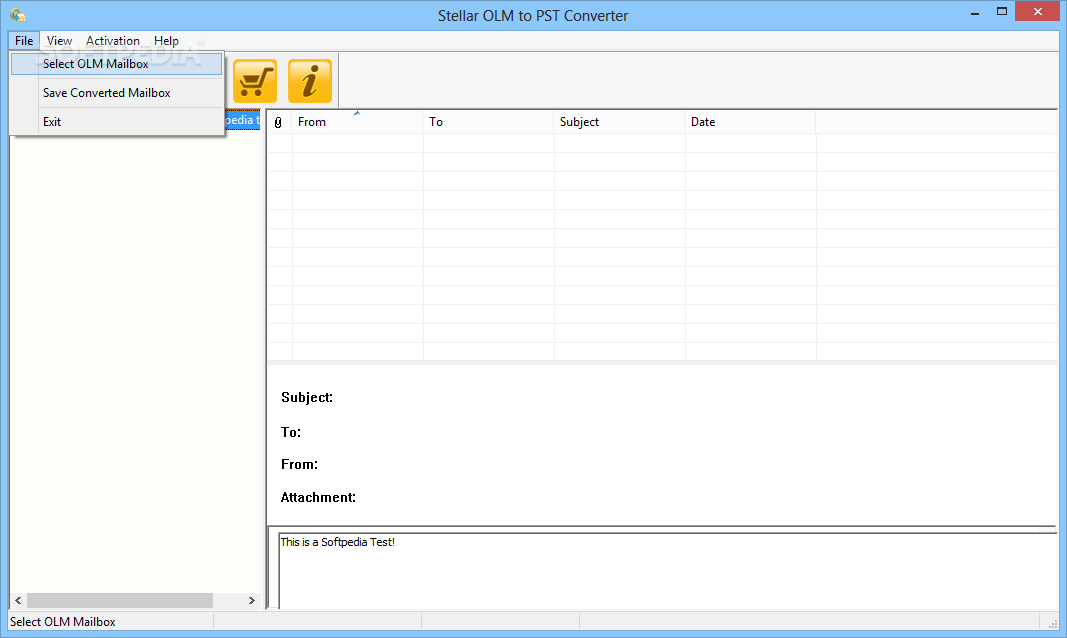The height and width of the screenshot is (638, 1067).
Task: Click inside the message body text box
Action: point(667,571)
